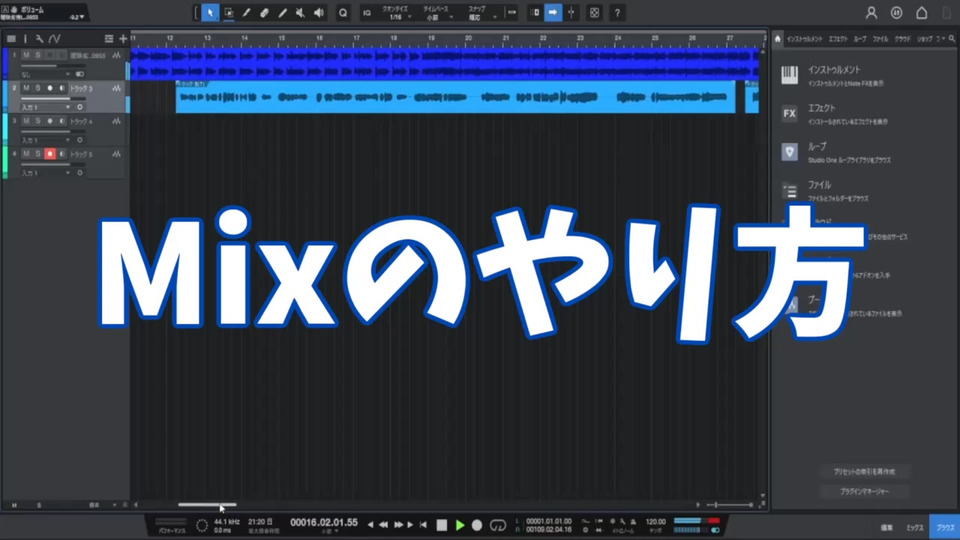
Task: Click the return-to-zero transport icon
Action: coord(423,525)
